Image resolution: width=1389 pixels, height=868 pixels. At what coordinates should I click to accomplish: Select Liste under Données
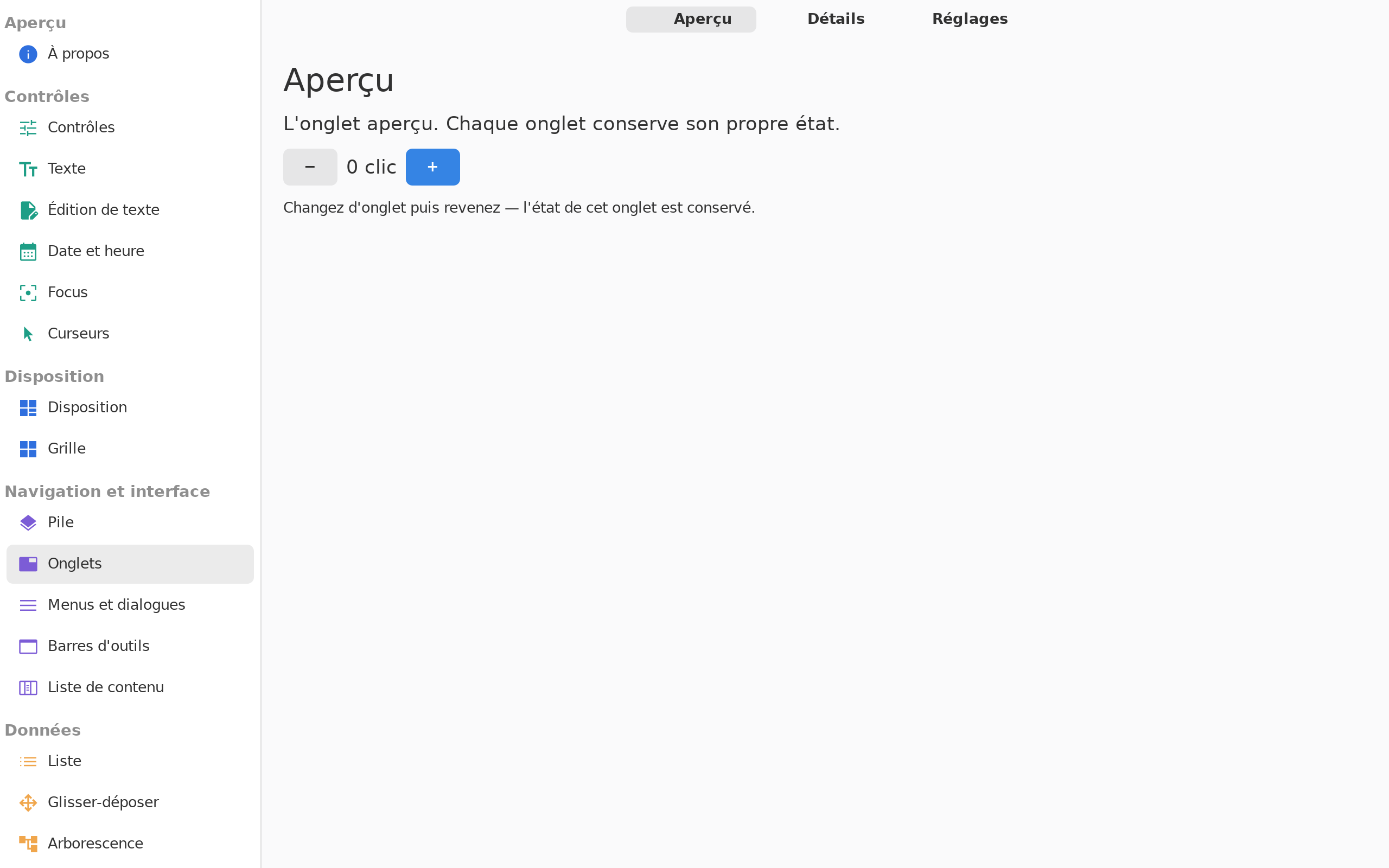point(130,761)
